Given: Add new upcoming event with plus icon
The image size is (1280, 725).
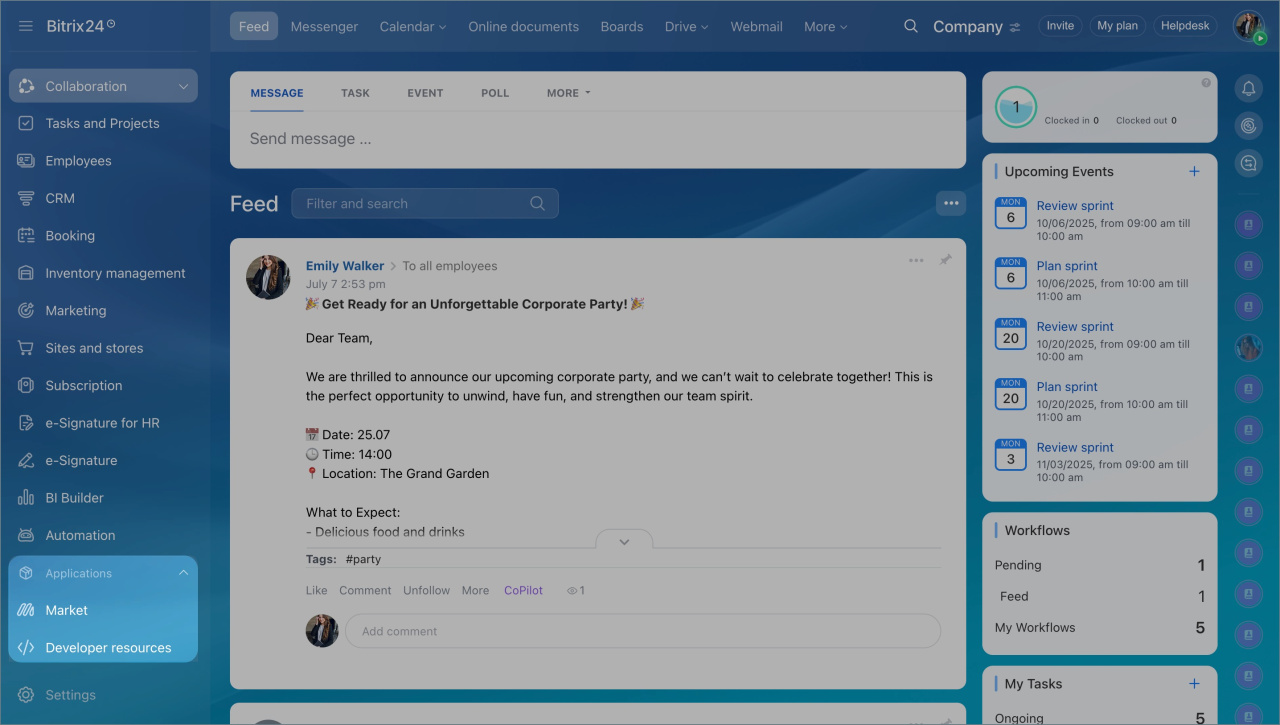Looking at the screenshot, I should pyautogui.click(x=1194, y=172).
